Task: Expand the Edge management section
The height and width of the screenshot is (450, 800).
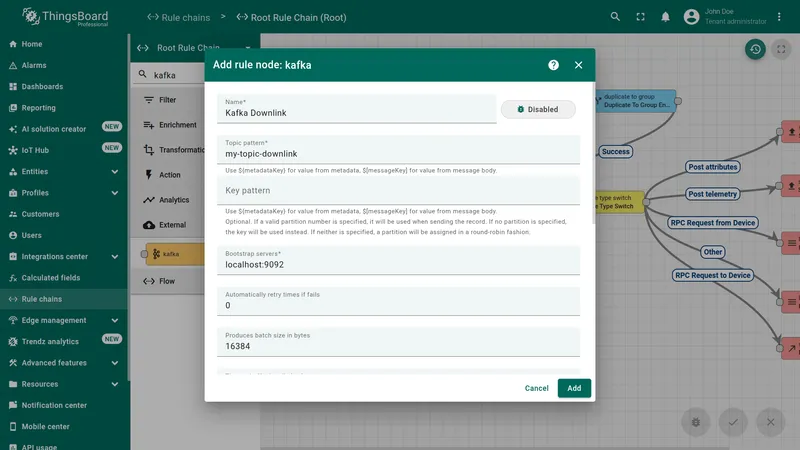Action: coord(64,320)
